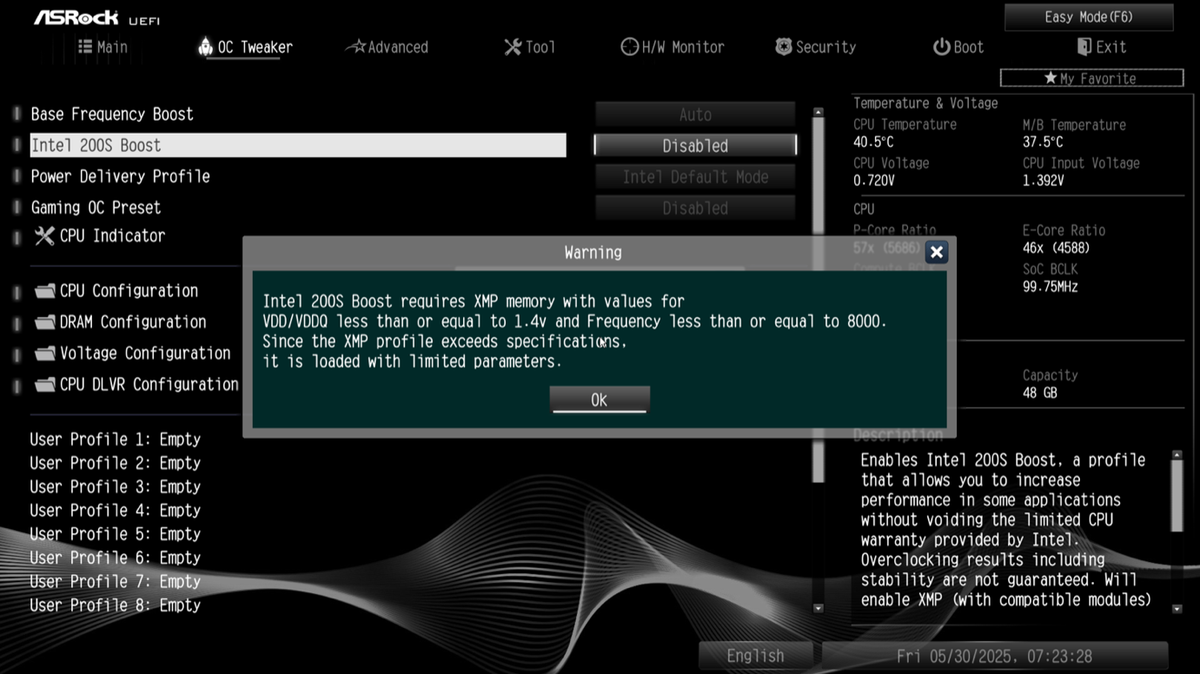The image size is (1200, 674).
Task: Click the ASRock UEFI logo
Action: click(x=95, y=18)
